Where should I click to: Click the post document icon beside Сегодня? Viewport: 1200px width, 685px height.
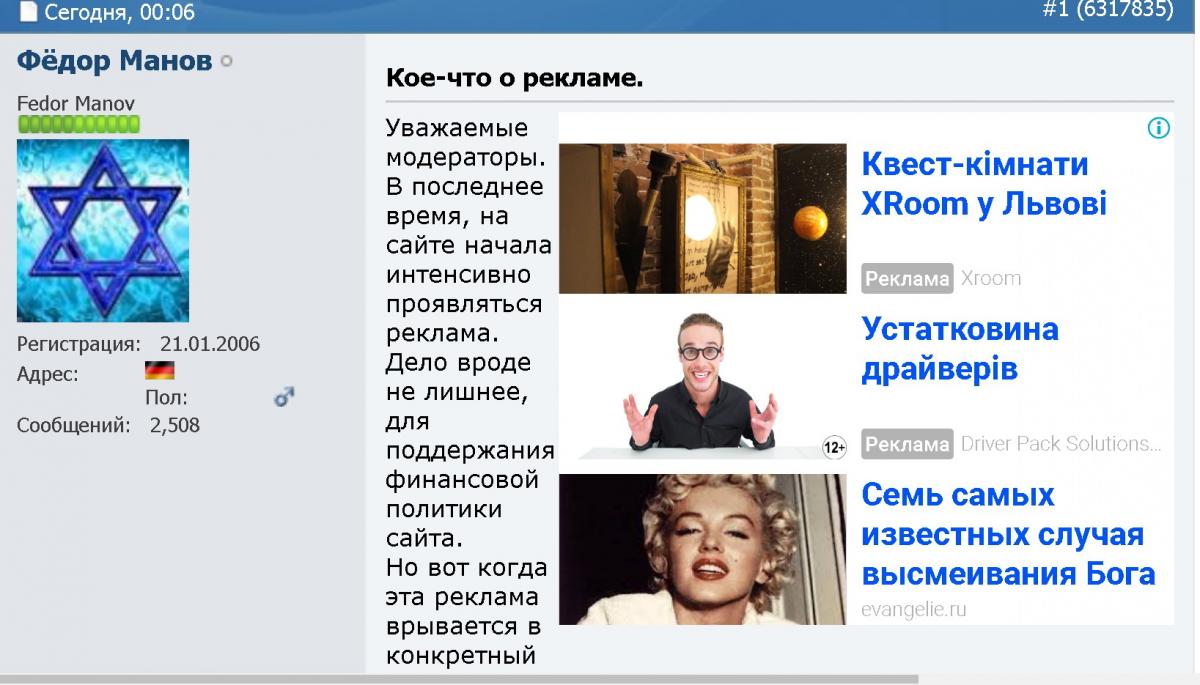27,13
